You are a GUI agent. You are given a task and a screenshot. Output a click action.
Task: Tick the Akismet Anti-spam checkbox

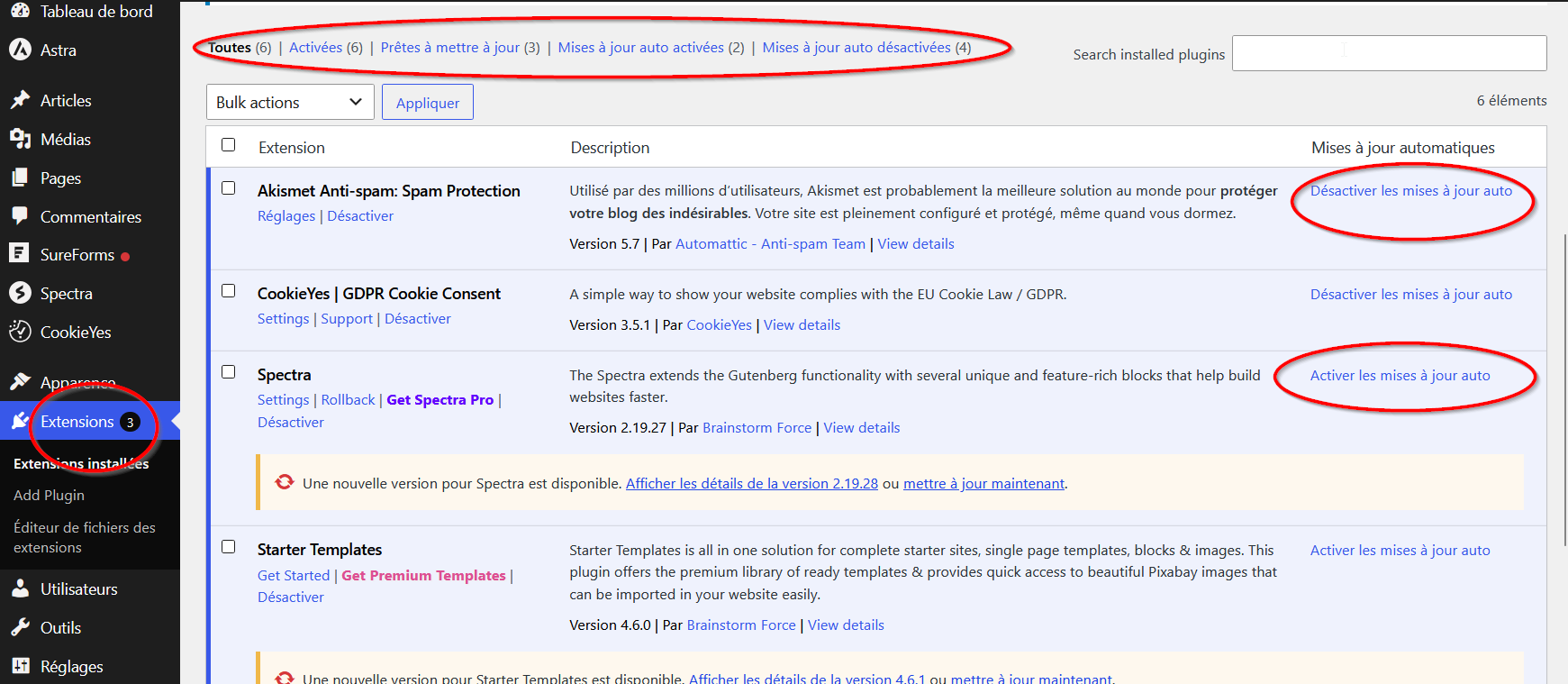(x=229, y=188)
